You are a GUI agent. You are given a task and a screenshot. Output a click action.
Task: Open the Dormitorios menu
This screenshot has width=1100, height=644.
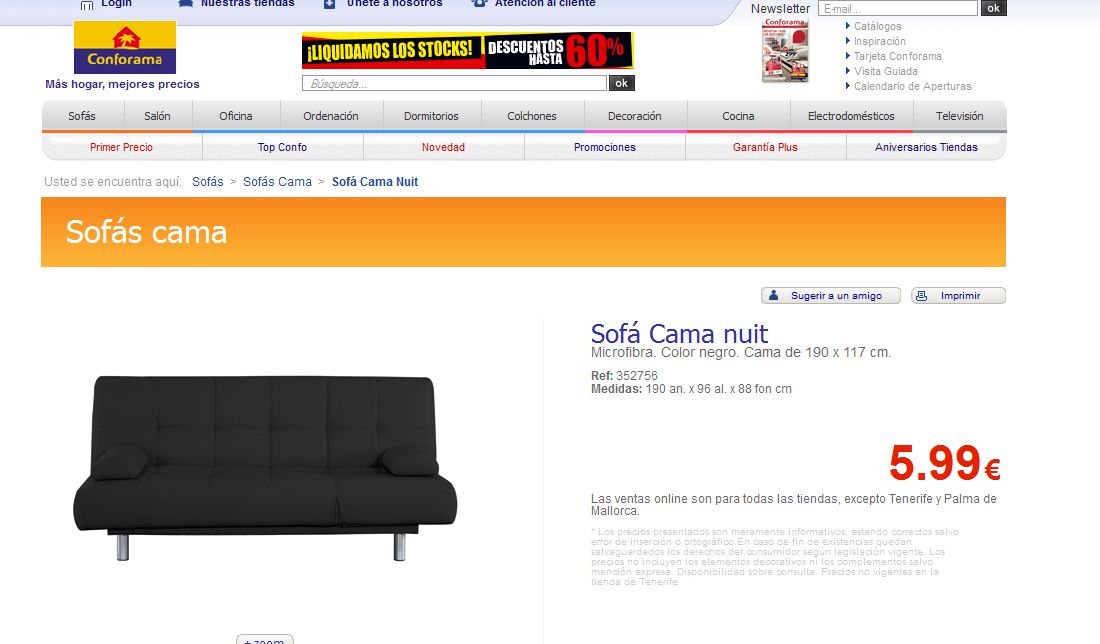point(431,116)
